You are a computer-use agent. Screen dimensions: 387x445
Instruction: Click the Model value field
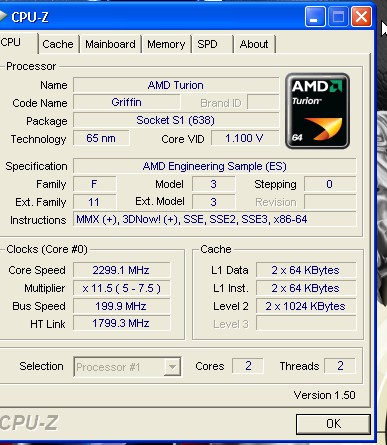(x=214, y=184)
